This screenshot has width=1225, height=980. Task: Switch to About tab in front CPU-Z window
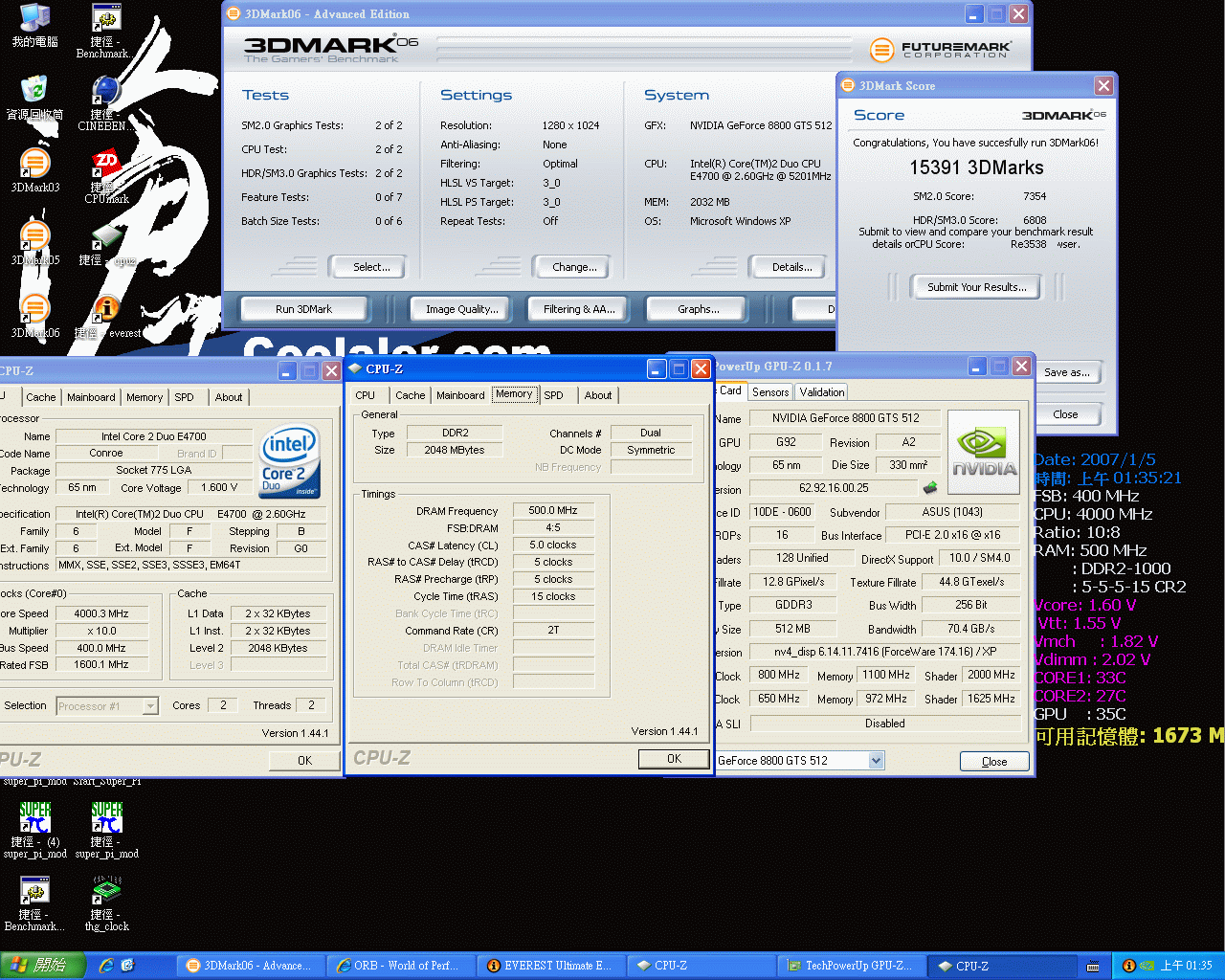pos(598,395)
